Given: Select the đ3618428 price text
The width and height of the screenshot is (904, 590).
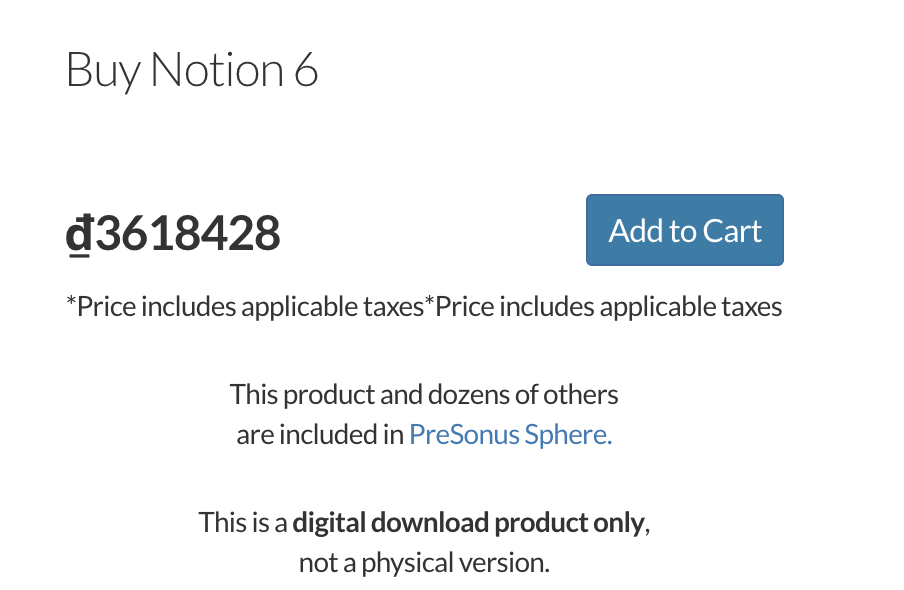Looking at the screenshot, I should point(173,233).
